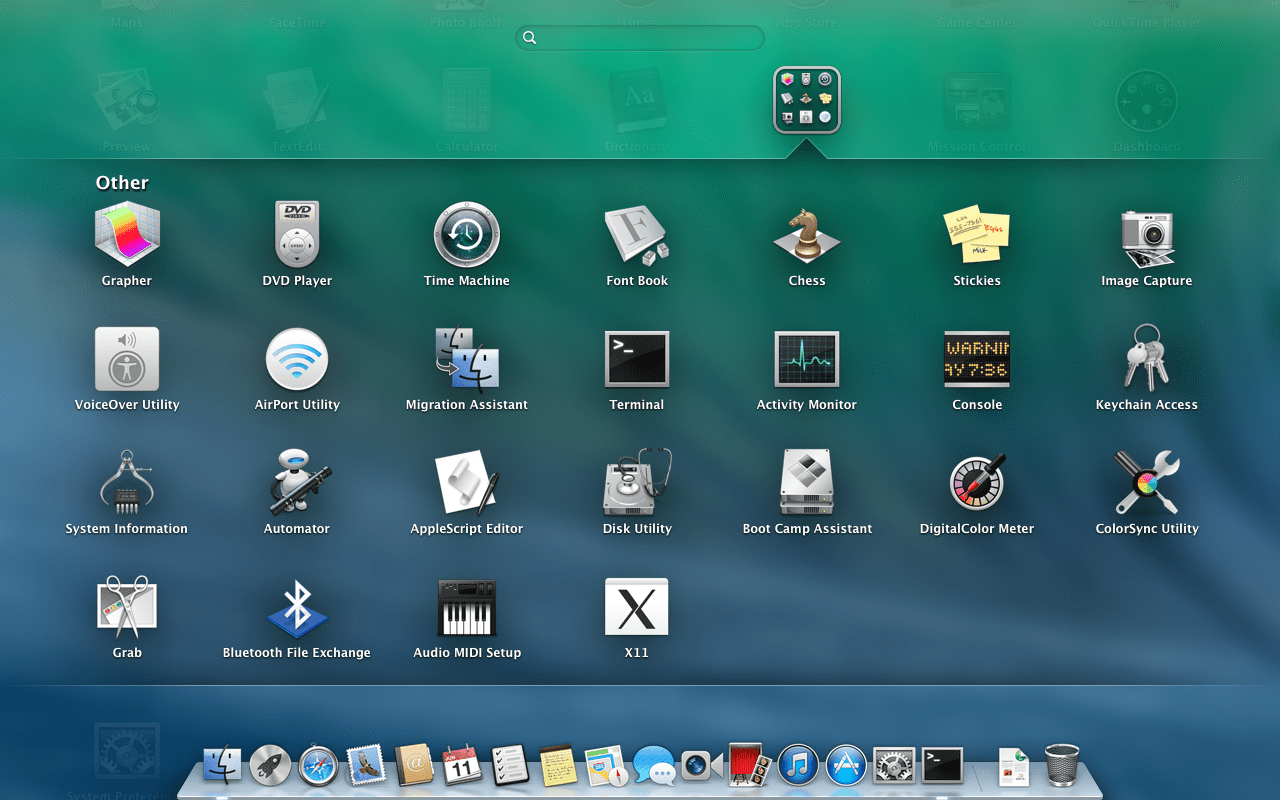The width and height of the screenshot is (1280, 800).
Task: Click the "Other" folder title
Action: [x=122, y=182]
